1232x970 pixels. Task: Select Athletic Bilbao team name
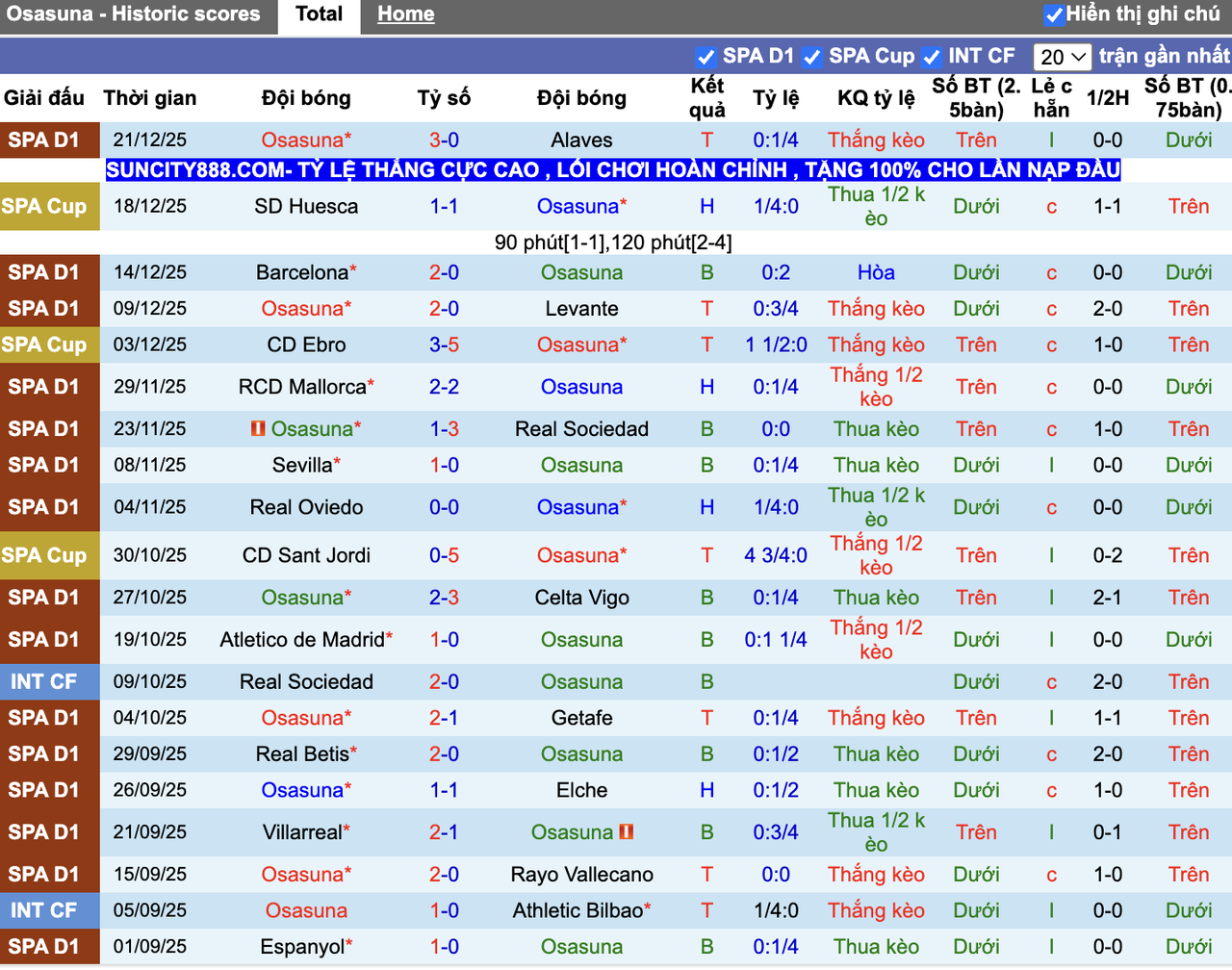(577, 910)
